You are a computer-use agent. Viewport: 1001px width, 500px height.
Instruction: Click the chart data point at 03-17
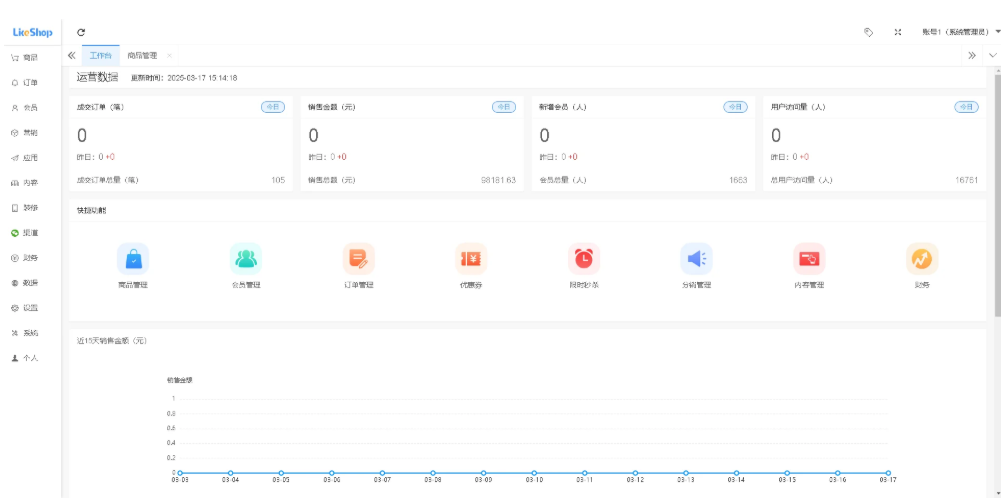pyautogui.click(x=888, y=473)
